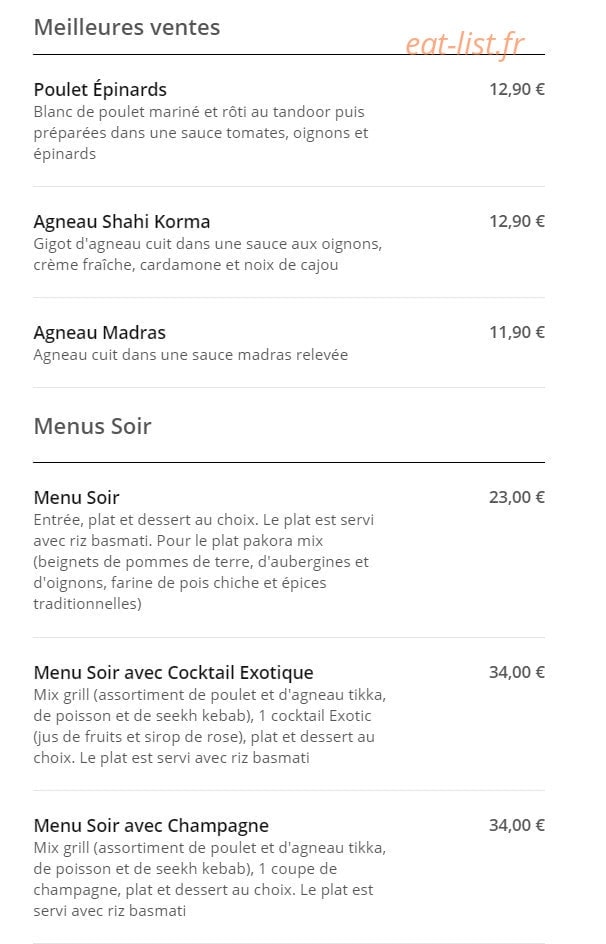Open Menu Soir avec Champagne title
The image size is (606, 944).
[x=151, y=825]
